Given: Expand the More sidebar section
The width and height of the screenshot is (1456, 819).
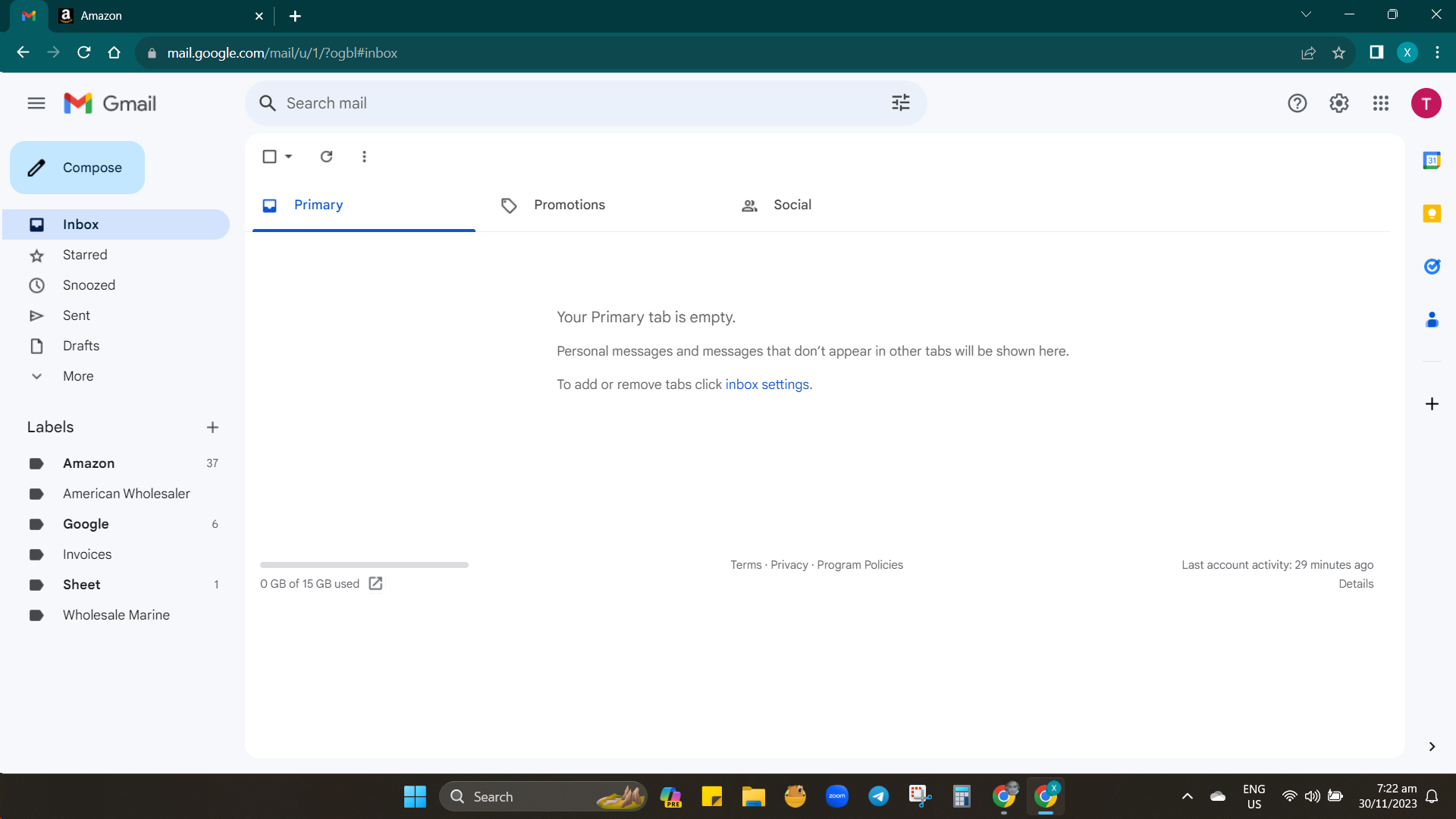Looking at the screenshot, I should (78, 376).
